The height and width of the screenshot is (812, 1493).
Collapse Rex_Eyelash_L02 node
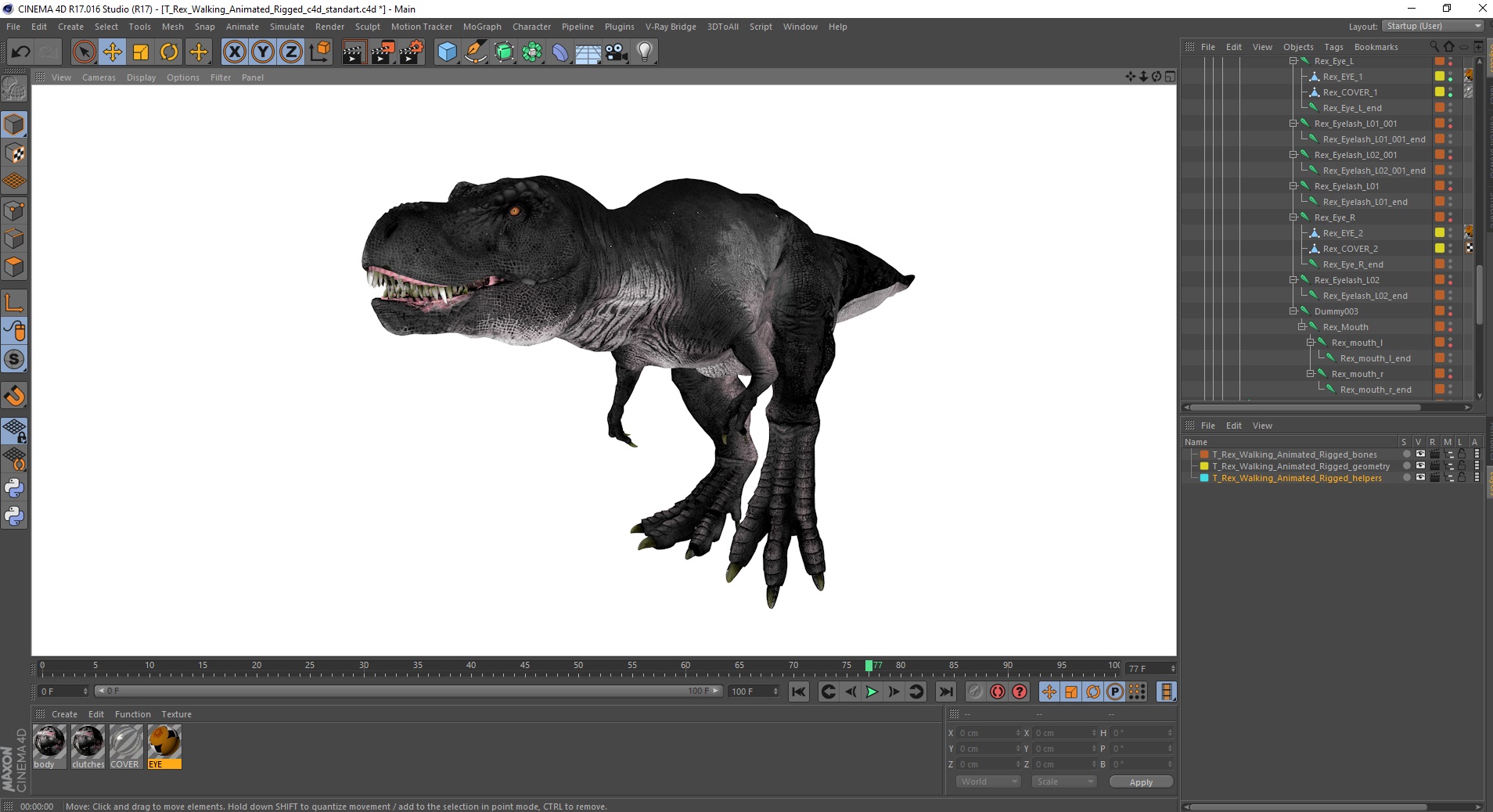(1293, 280)
